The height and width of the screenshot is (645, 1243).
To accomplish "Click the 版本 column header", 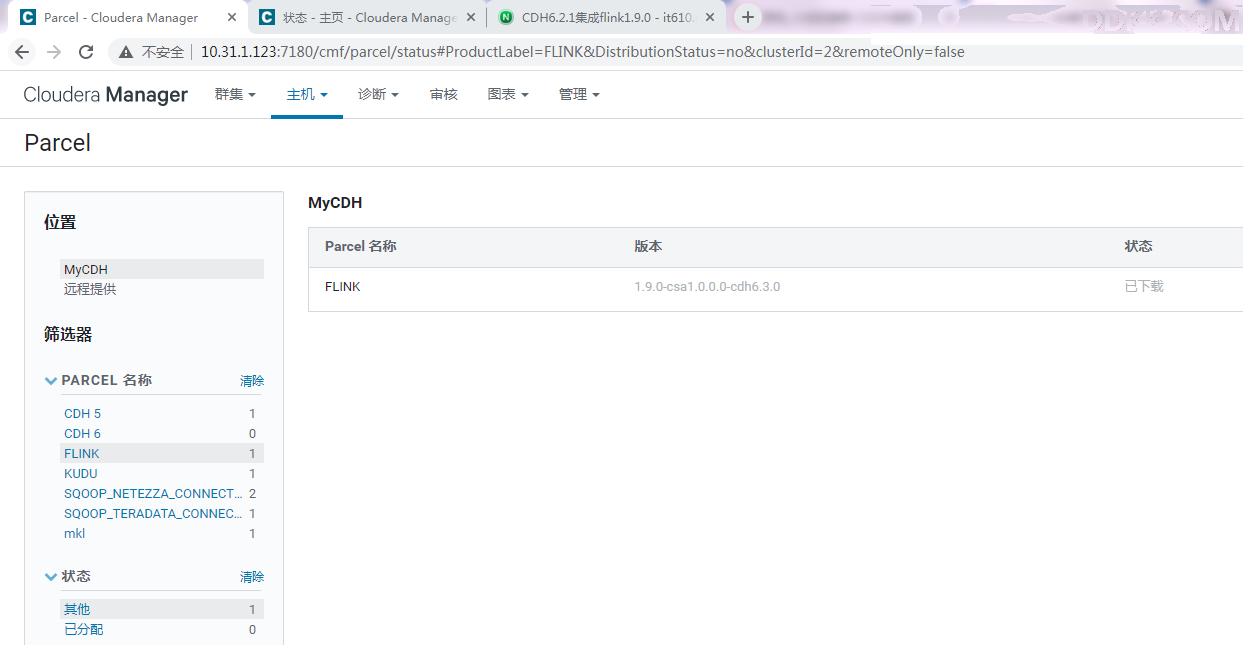I will [648, 246].
